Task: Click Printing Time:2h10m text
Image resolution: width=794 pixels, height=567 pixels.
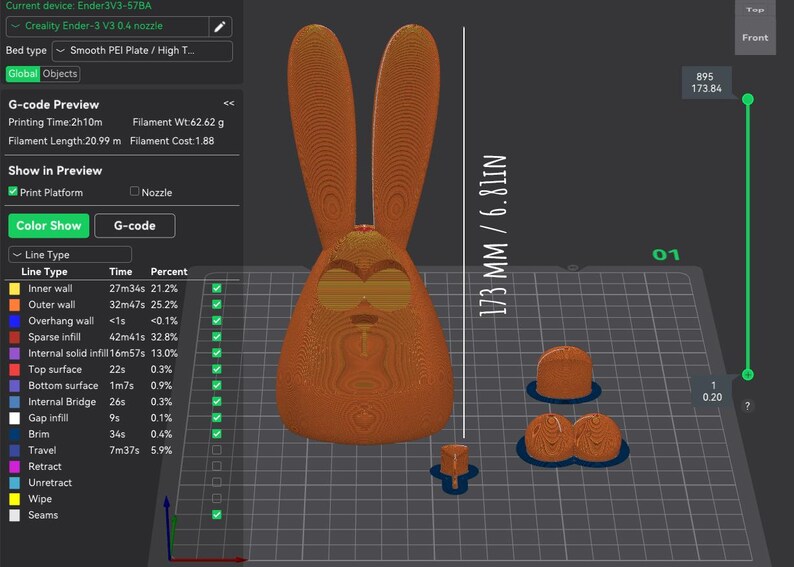Action: click(x=55, y=122)
